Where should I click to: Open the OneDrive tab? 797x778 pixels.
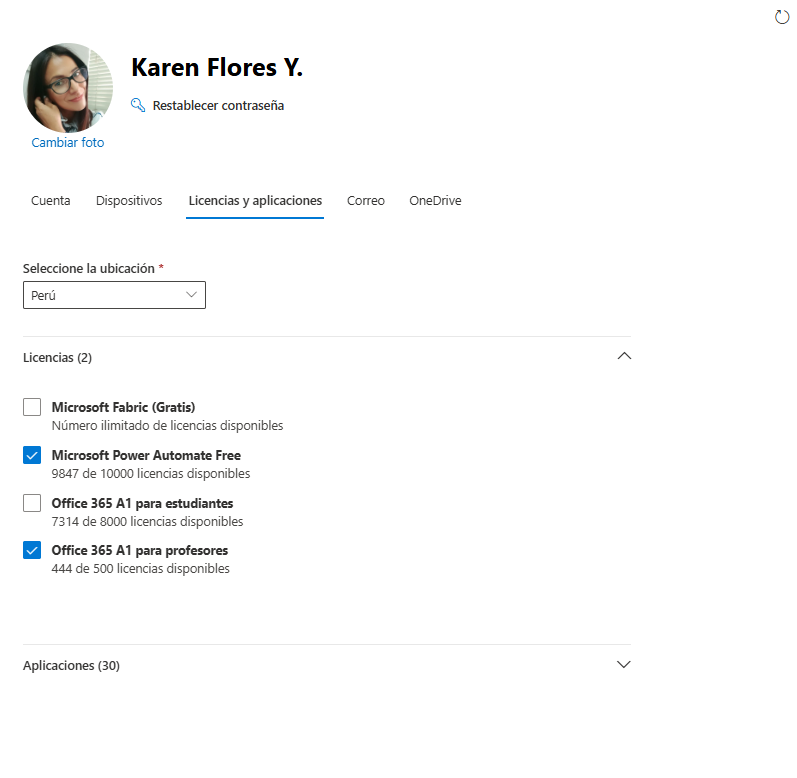(436, 201)
